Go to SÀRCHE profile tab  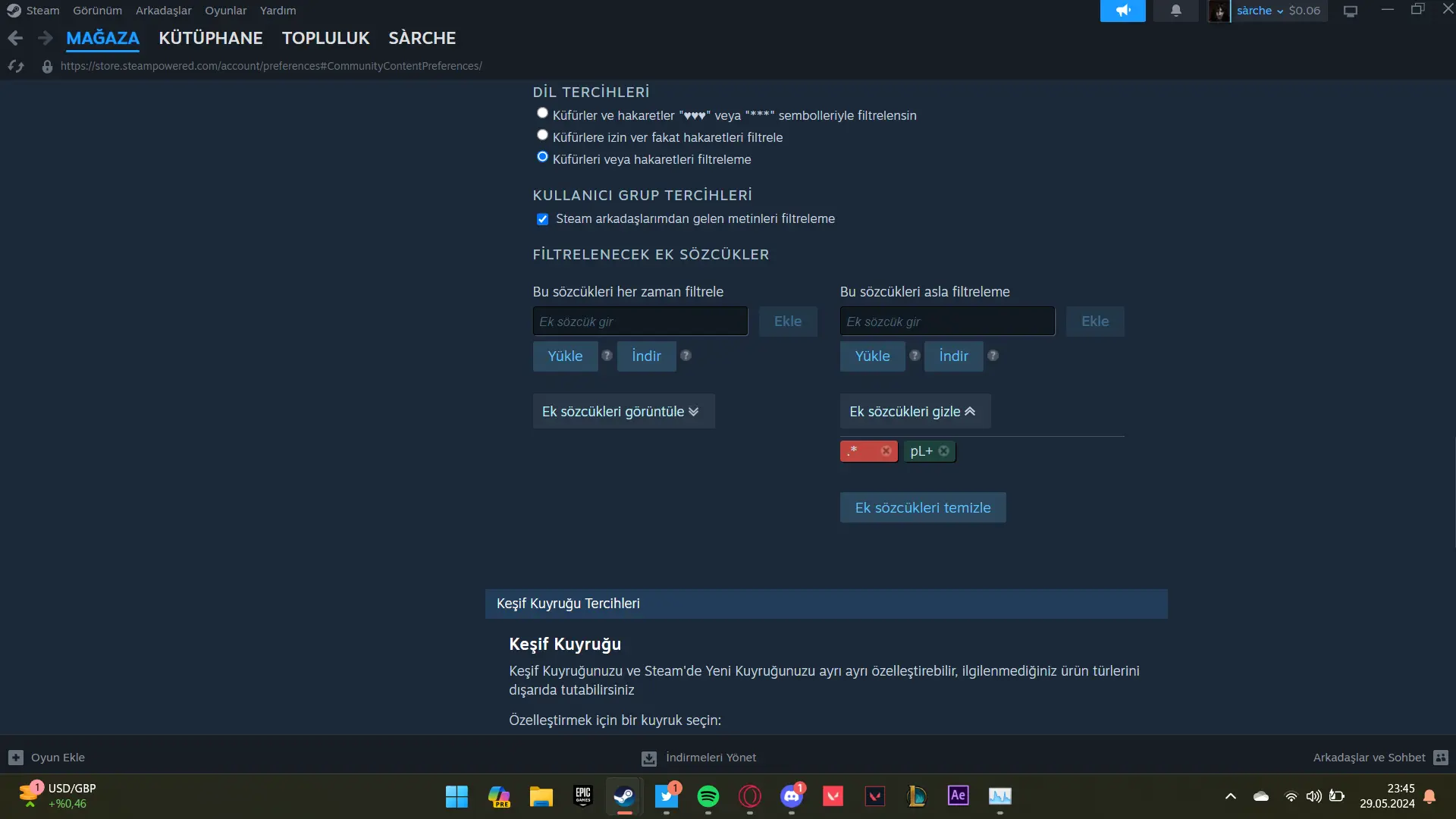click(x=422, y=38)
